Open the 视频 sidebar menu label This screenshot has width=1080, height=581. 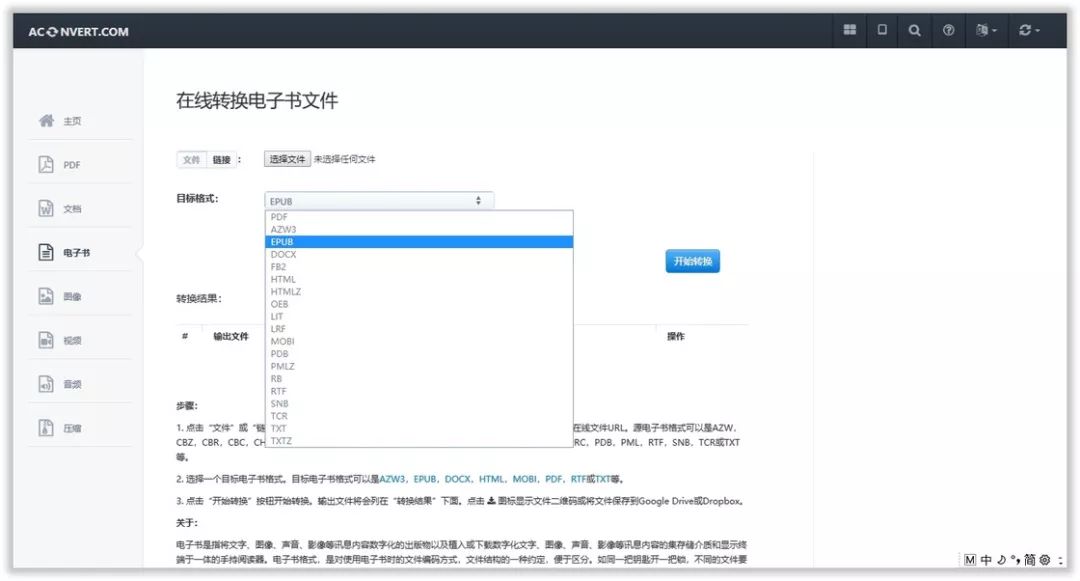coord(72,341)
